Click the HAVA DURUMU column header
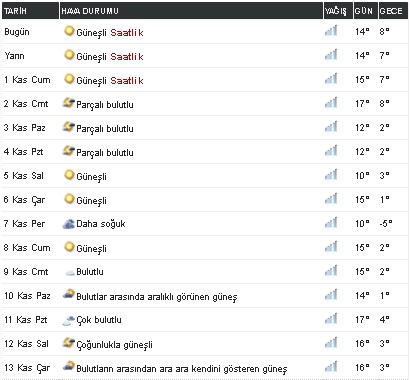 click(191, 11)
